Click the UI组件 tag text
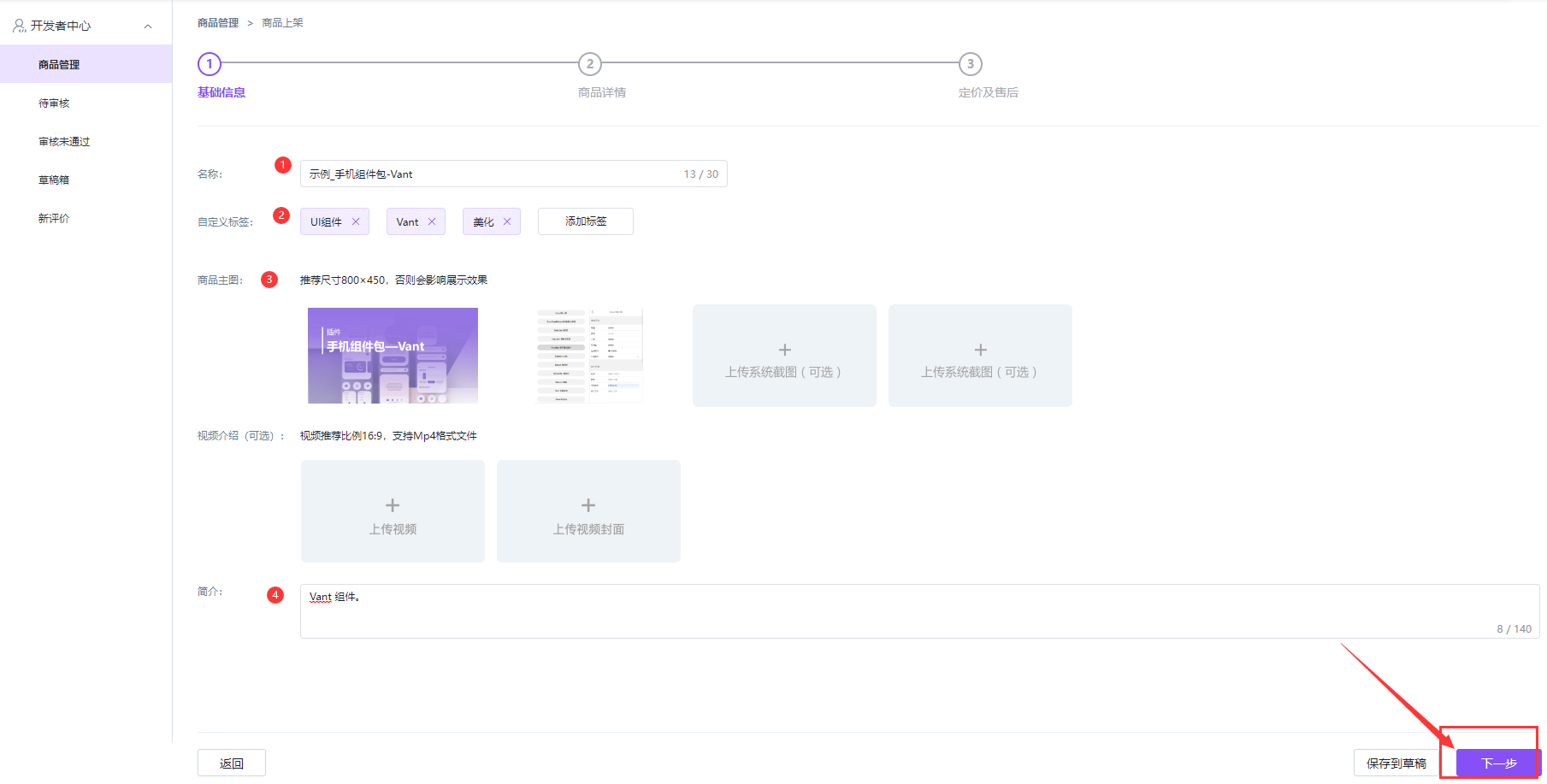Viewport: 1547px width, 784px height. pyautogui.click(x=326, y=221)
